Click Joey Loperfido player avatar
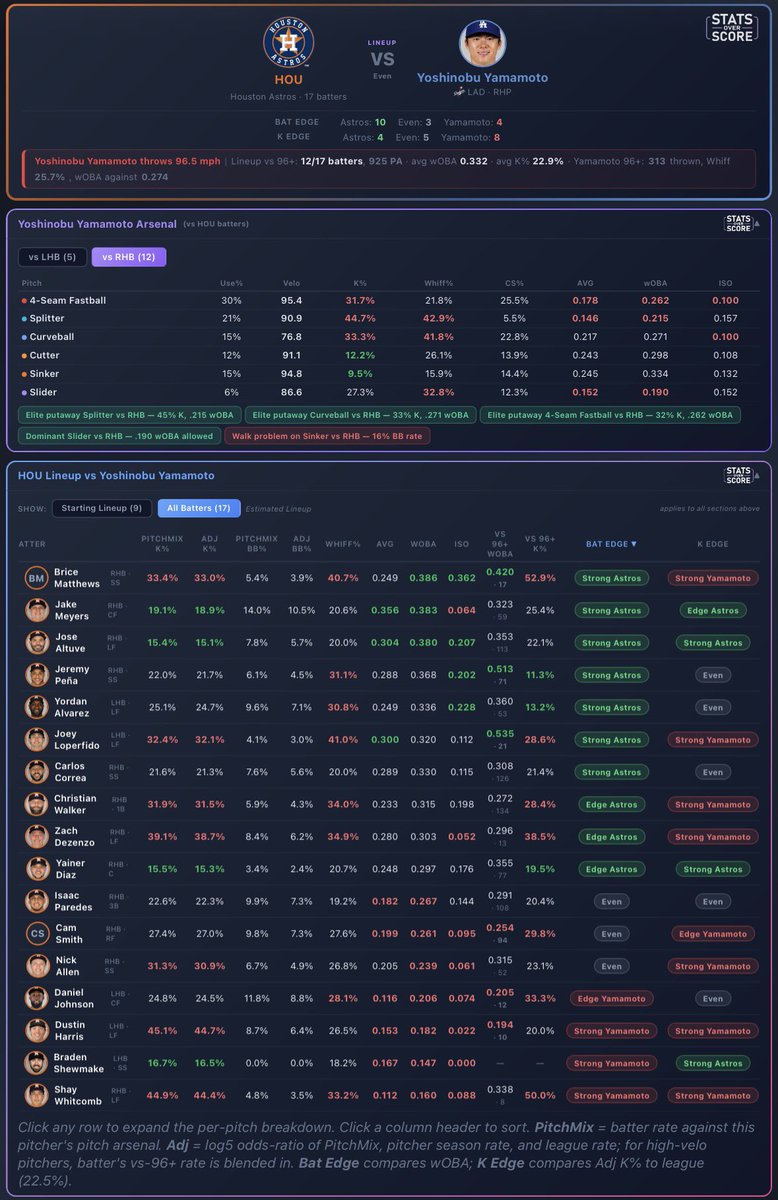The height and width of the screenshot is (1200, 778). click(x=37, y=740)
